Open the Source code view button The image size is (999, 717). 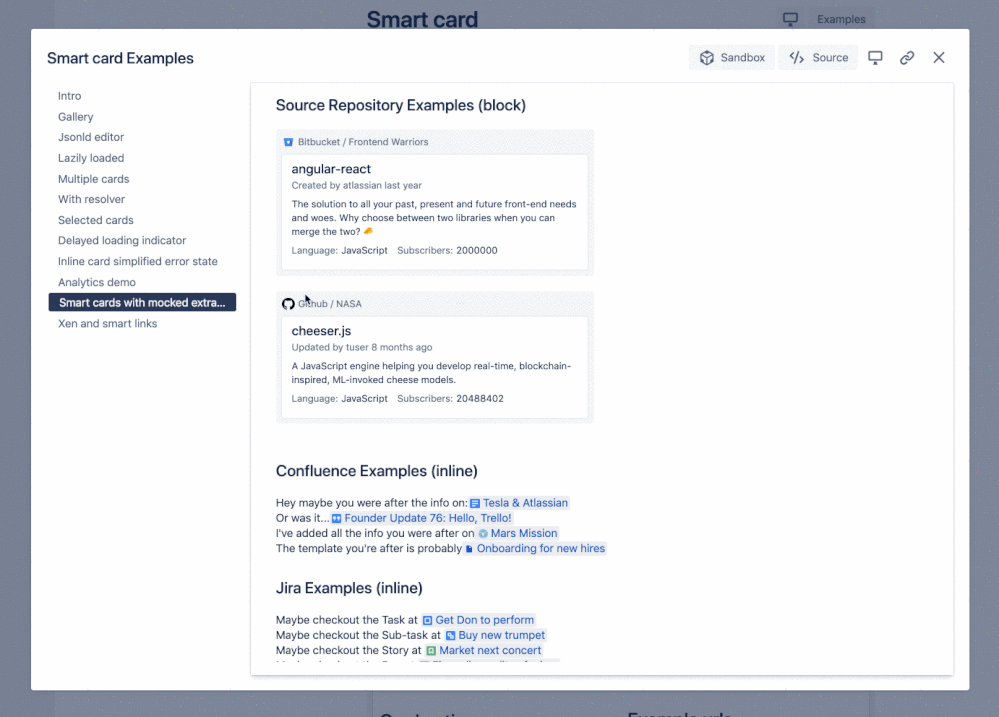coord(818,57)
